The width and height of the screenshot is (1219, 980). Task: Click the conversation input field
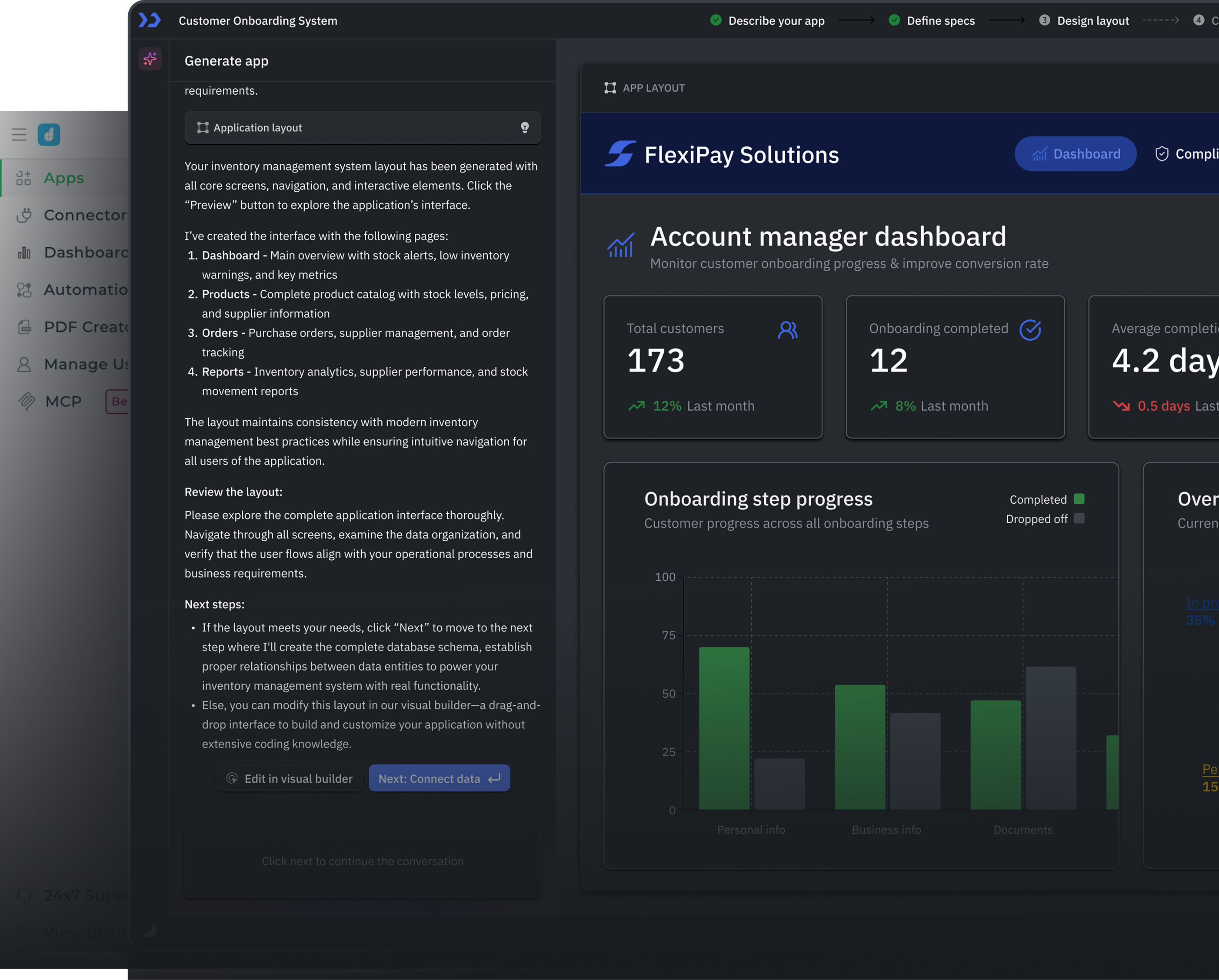coord(363,861)
